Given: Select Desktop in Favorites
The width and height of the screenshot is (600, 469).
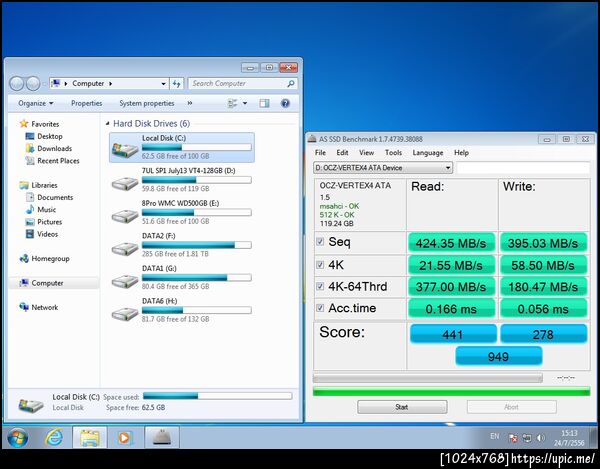Looking at the screenshot, I should tap(49, 136).
